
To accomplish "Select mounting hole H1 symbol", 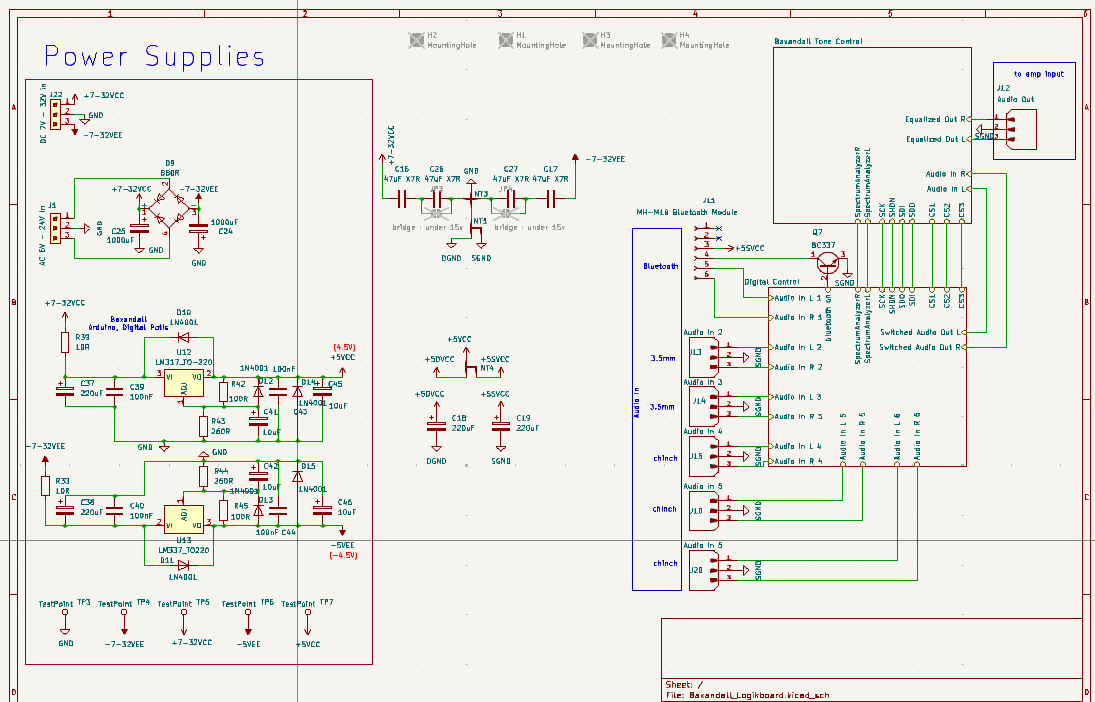I will click(x=506, y=41).
